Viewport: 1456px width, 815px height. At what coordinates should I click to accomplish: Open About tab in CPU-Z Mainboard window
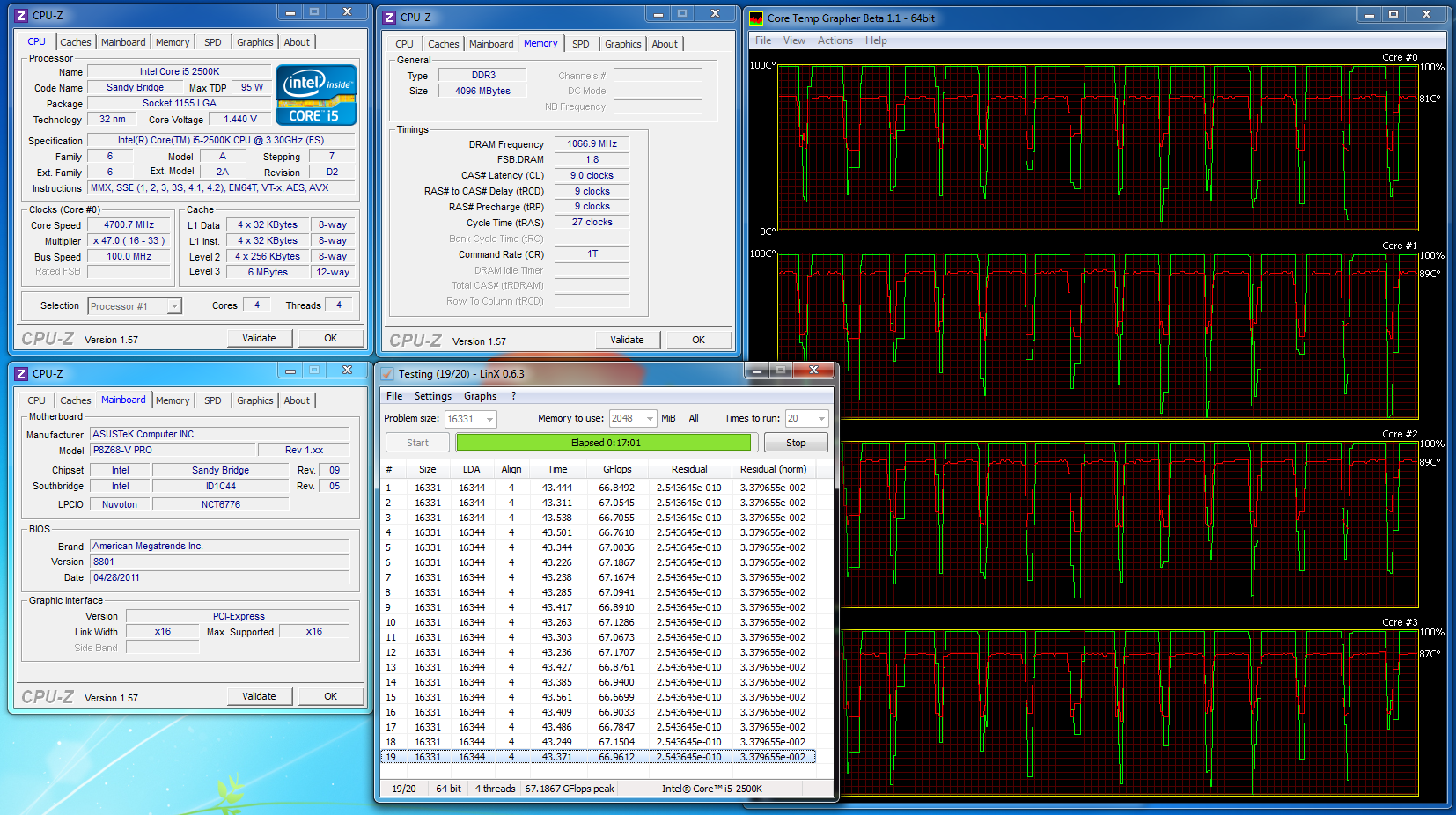point(297,400)
